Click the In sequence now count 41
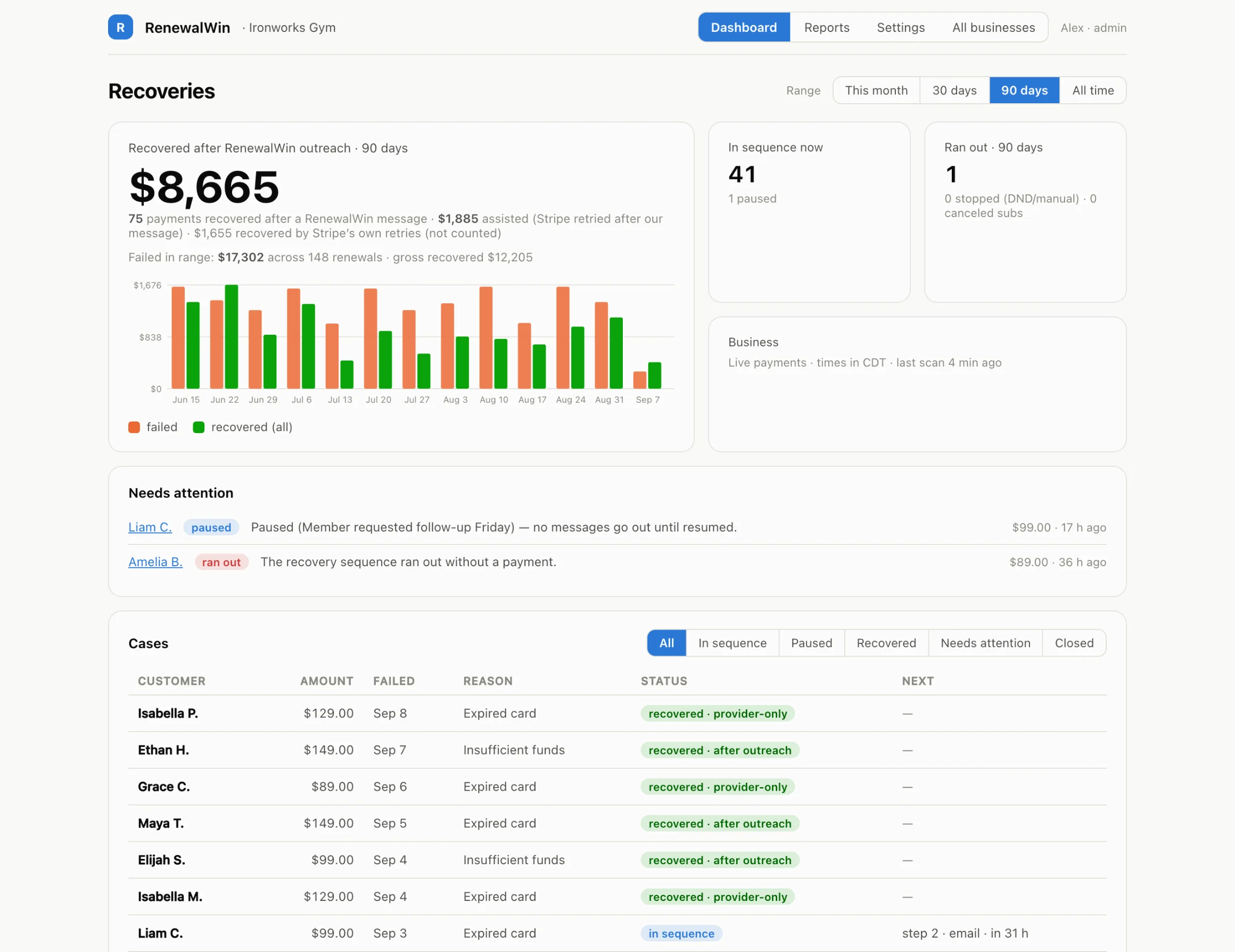Image resolution: width=1235 pixels, height=952 pixels. click(x=742, y=174)
